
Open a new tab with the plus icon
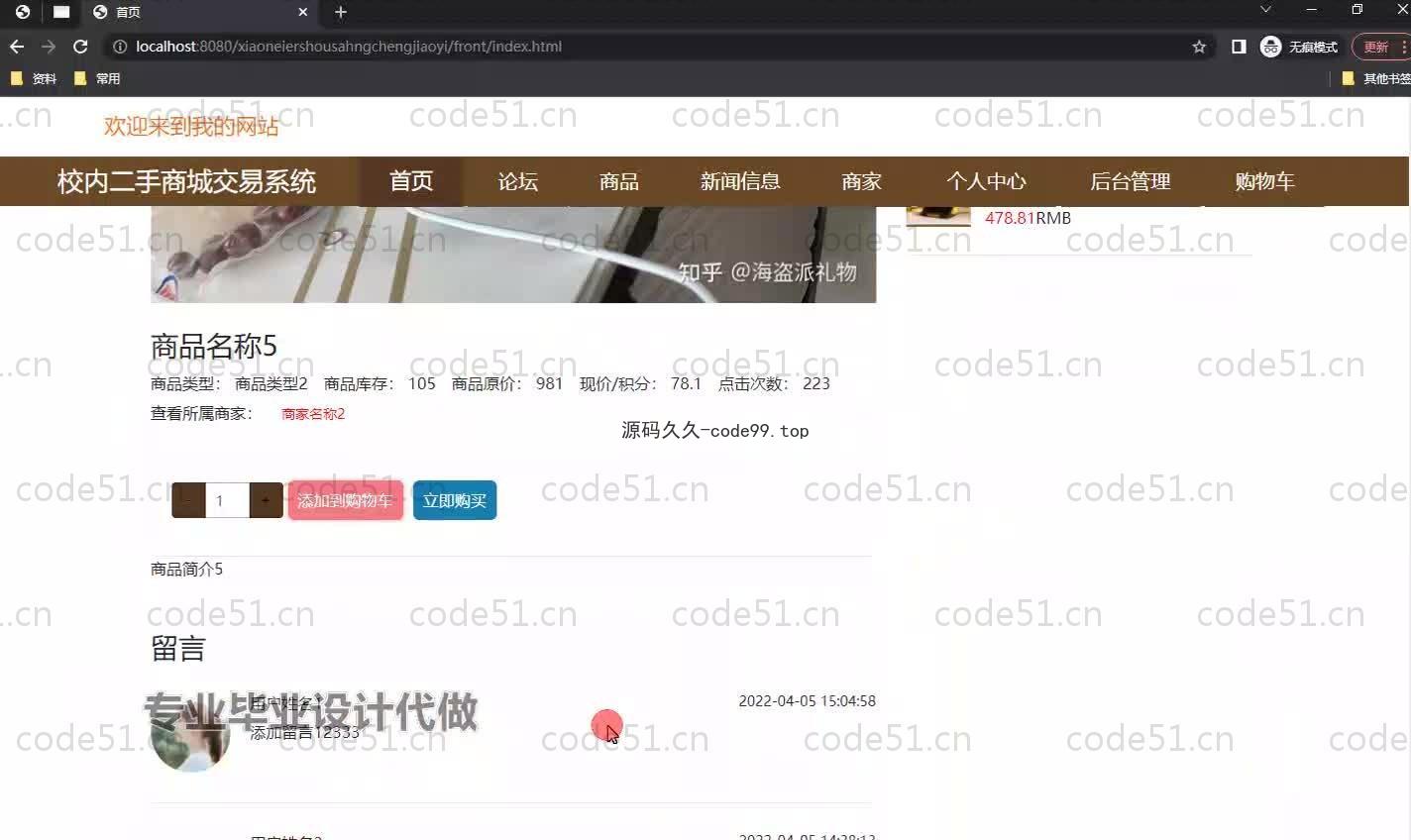341,12
